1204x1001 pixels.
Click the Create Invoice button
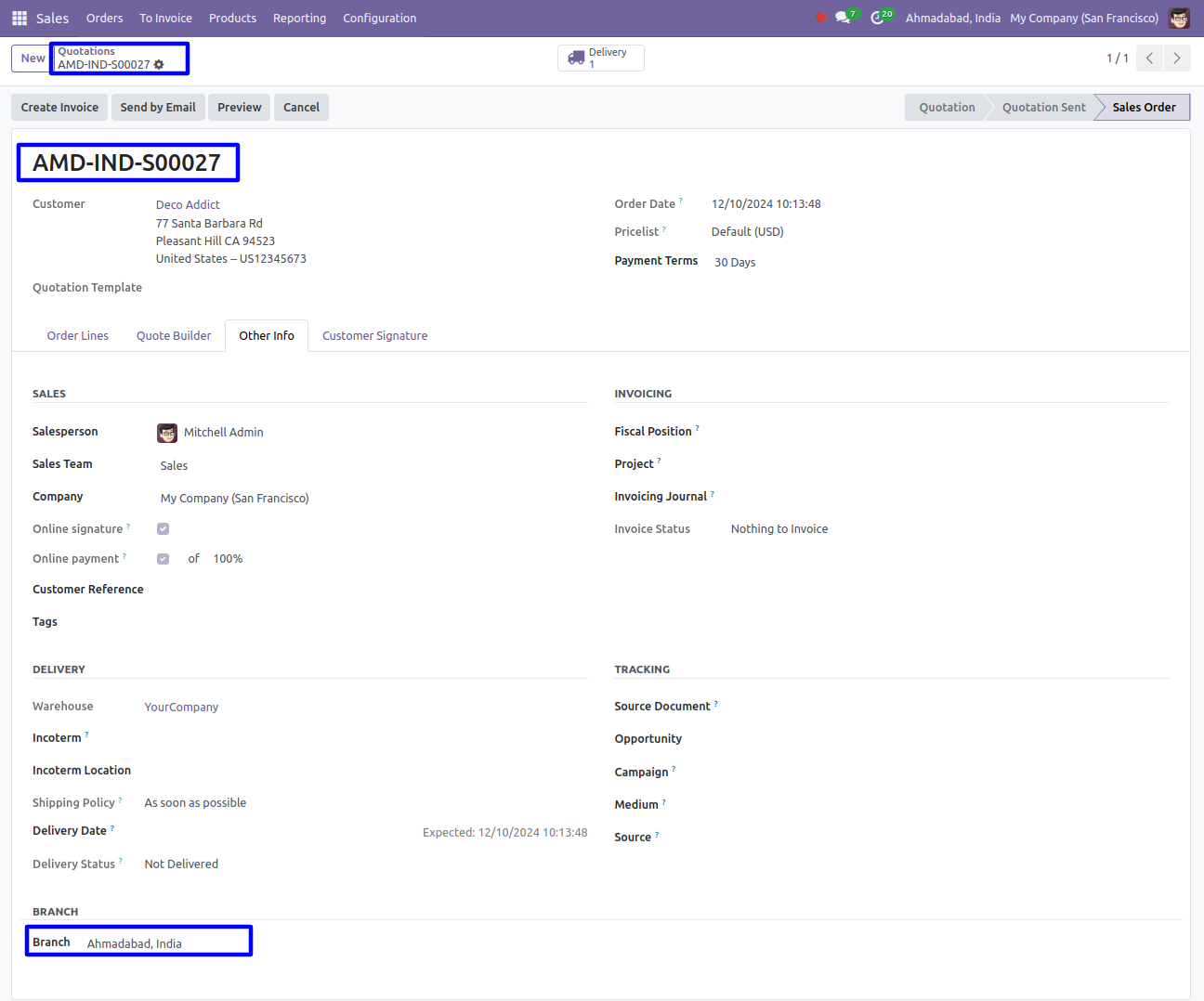[x=59, y=108]
